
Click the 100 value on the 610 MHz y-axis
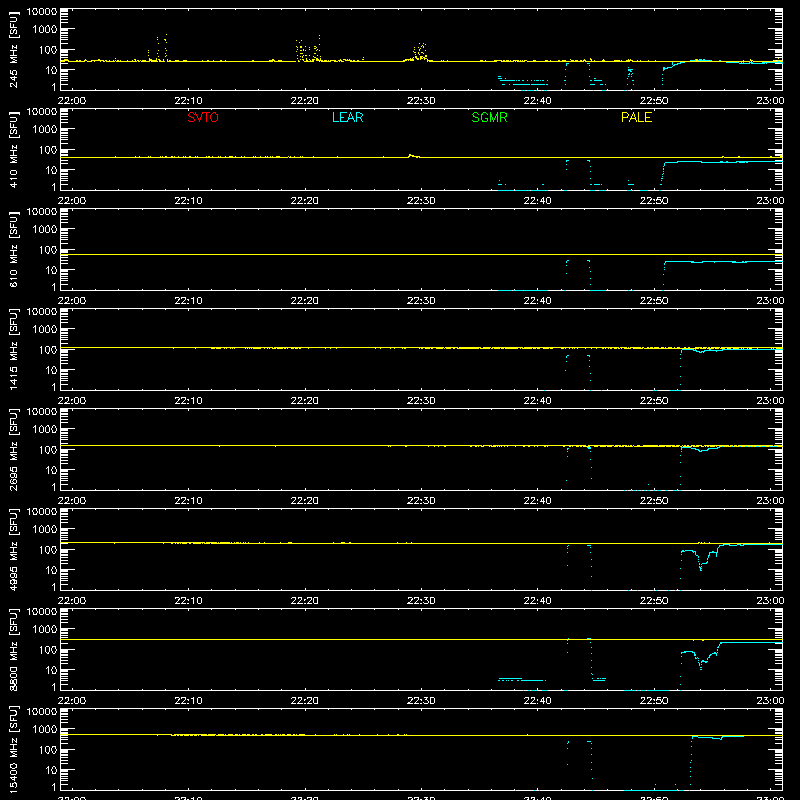point(48,250)
